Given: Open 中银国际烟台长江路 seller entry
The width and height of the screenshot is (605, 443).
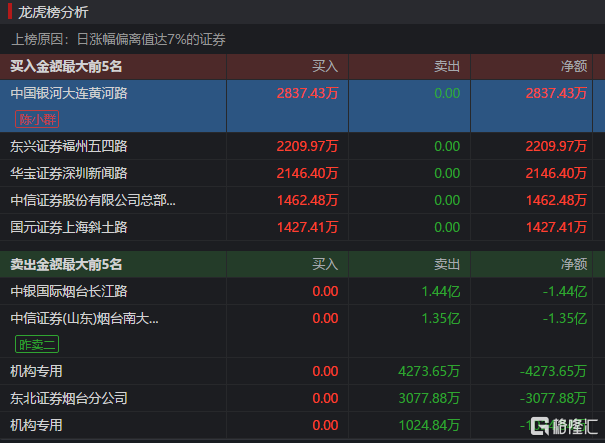Looking at the screenshot, I should tap(69, 291).
